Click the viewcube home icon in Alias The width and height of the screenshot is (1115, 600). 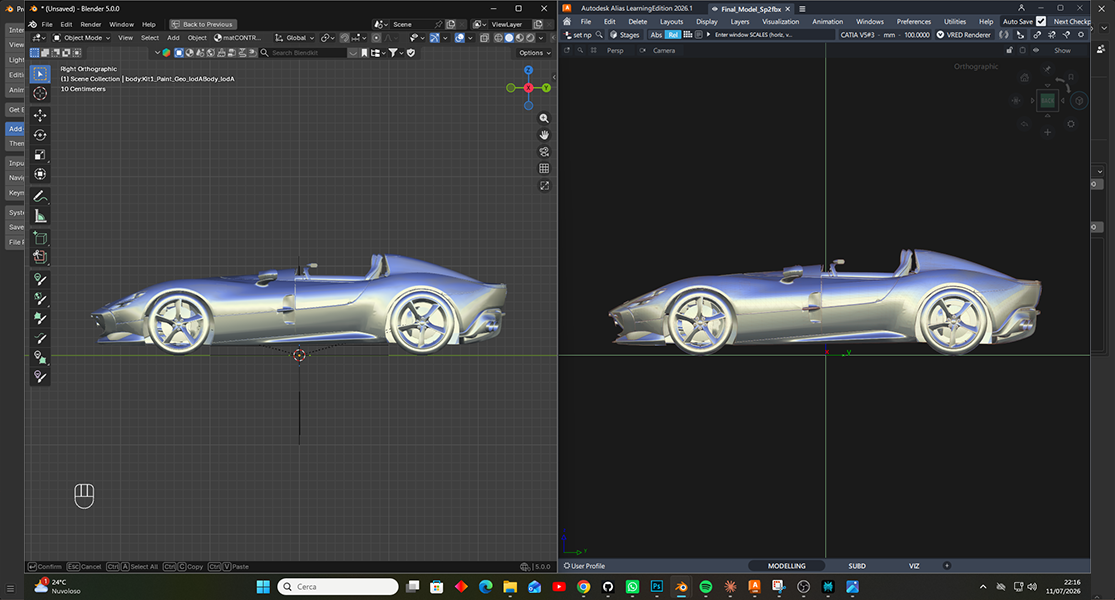(x=1024, y=77)
